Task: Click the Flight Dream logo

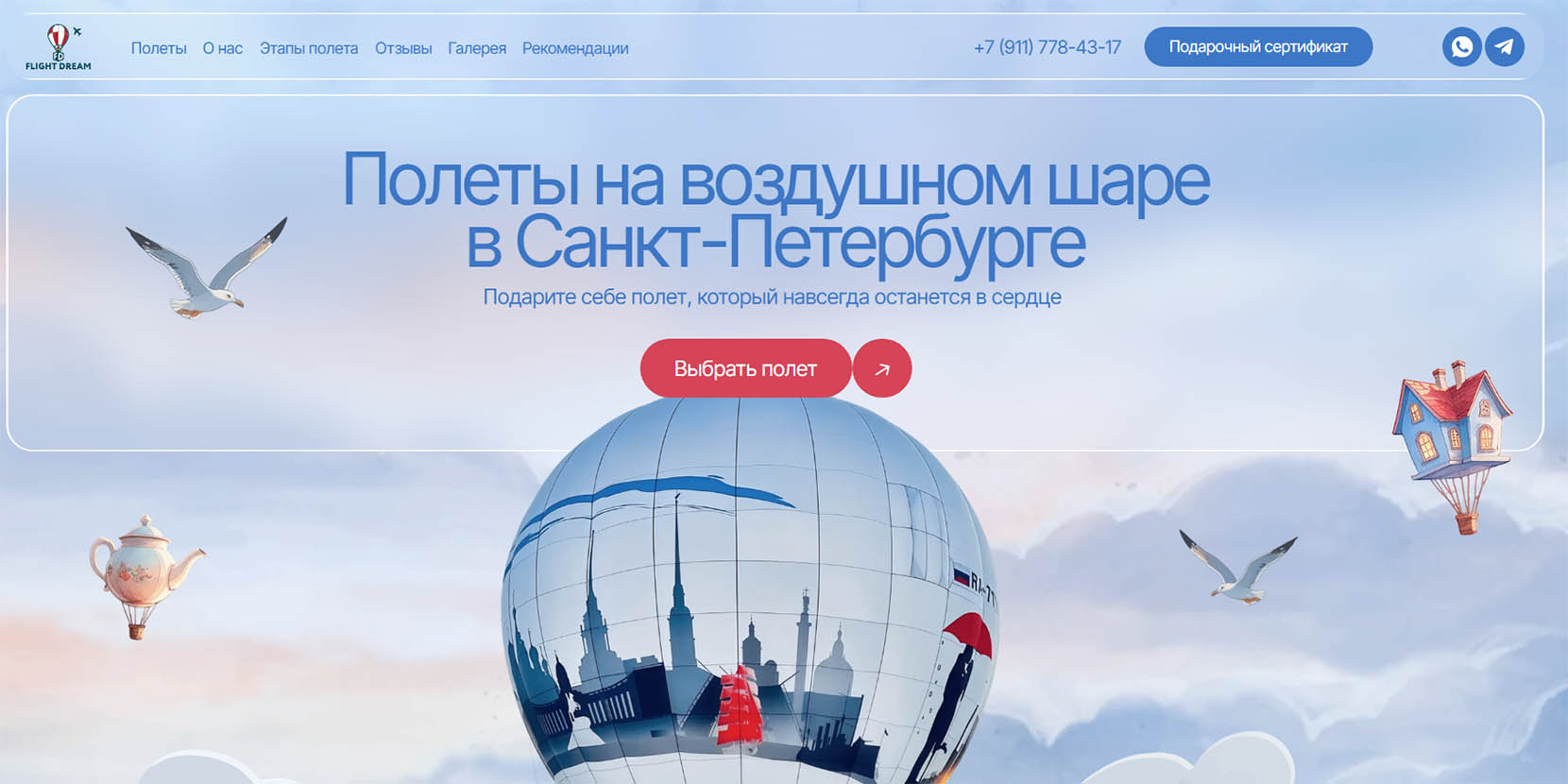Action: (59, 47)
